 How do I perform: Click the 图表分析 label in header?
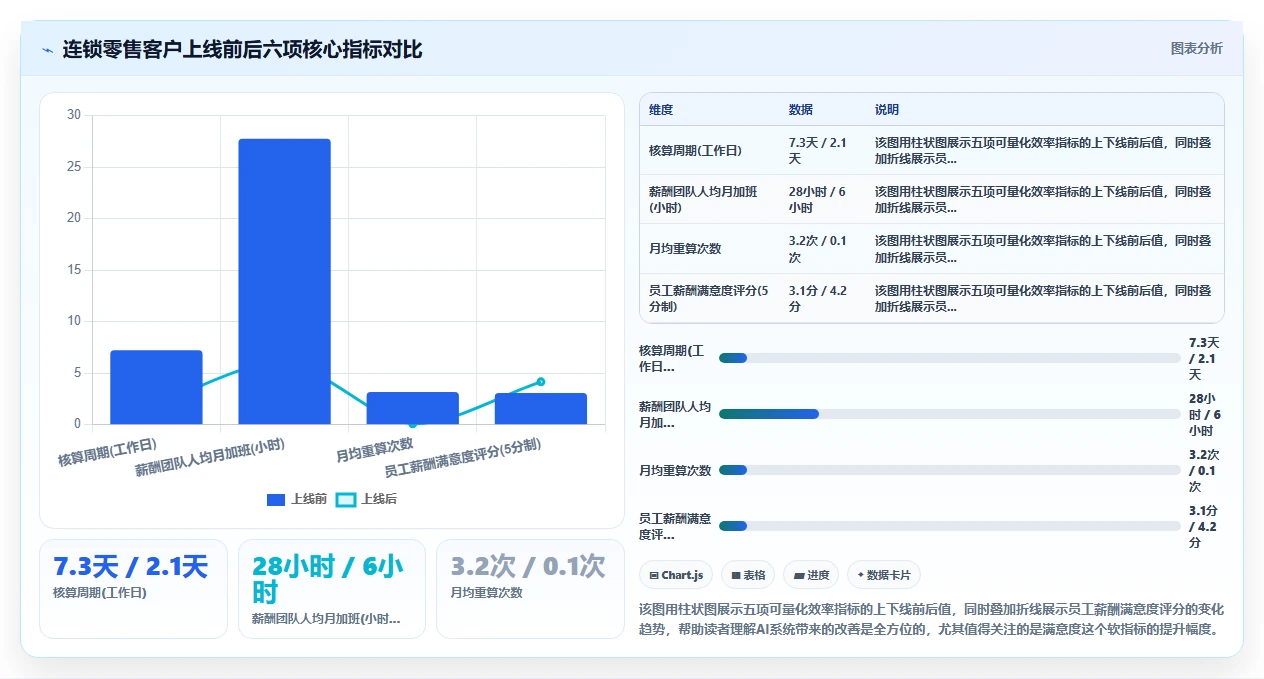[x=1196, y=48]
